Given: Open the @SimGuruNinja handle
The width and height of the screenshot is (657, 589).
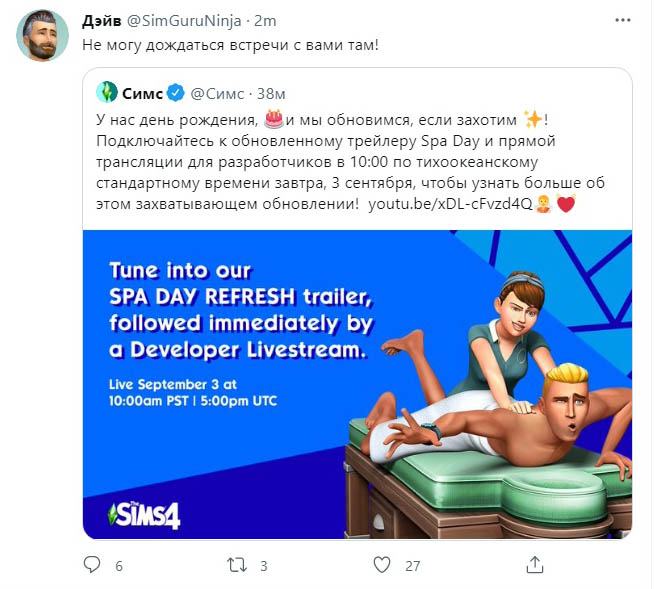Looking at the screenshot, I should 184,21.
